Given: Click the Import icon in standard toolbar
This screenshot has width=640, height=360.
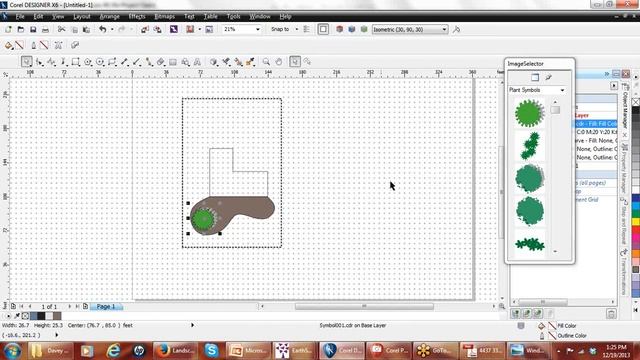Looking at the screenshot, I should coord(145,29).
